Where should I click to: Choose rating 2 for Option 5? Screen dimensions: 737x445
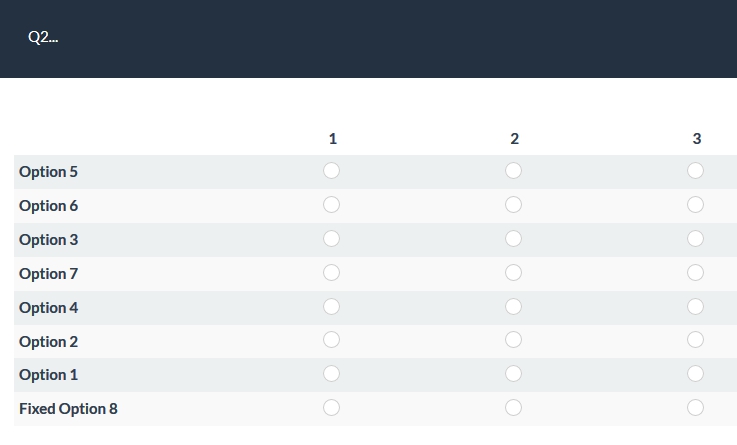514,171
